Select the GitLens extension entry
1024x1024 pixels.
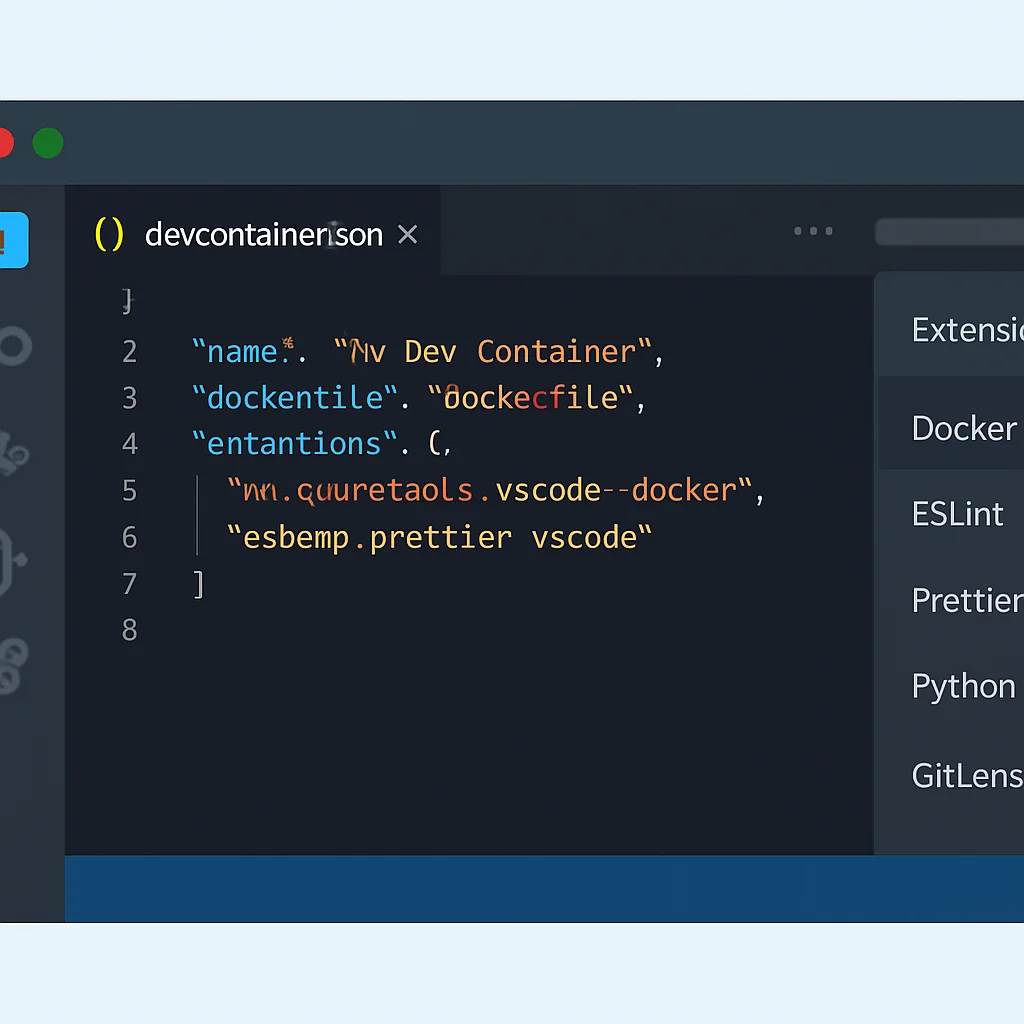point(968,776)
